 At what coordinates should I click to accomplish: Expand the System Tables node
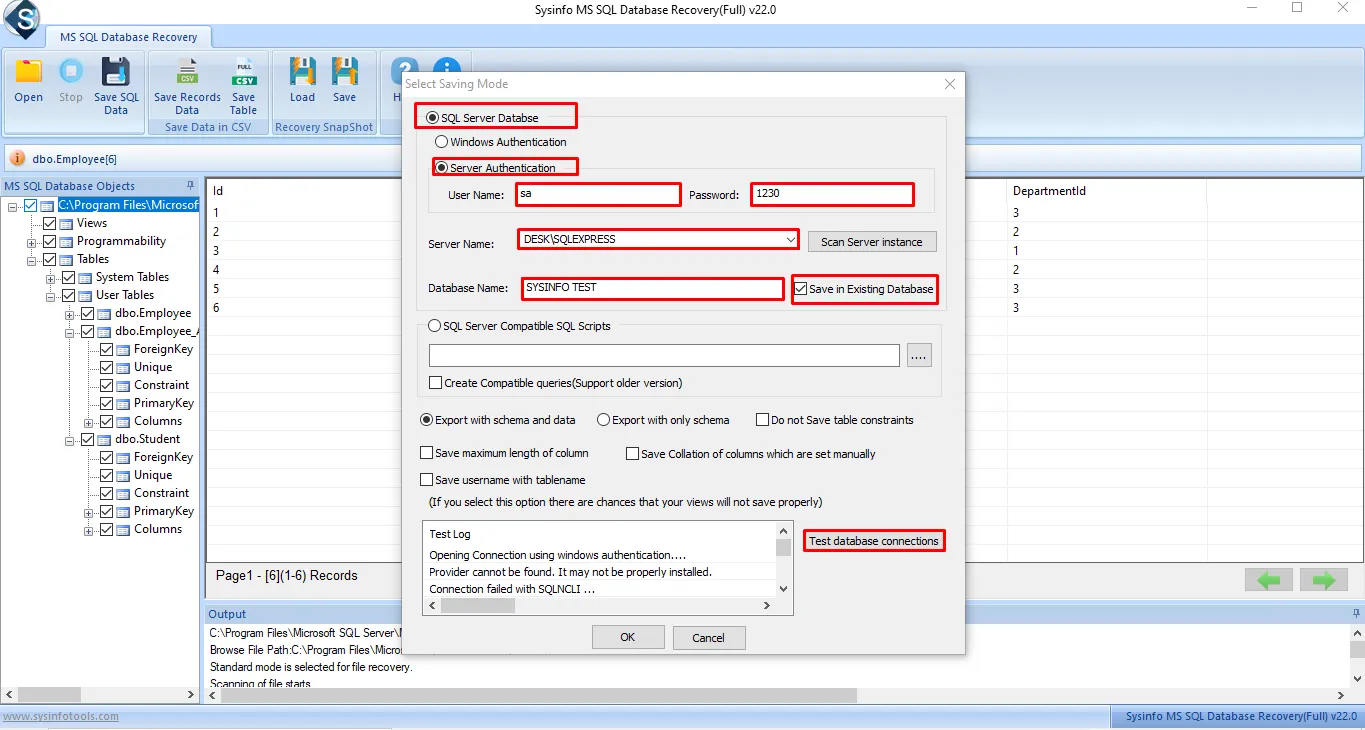(x=51, y=278)
